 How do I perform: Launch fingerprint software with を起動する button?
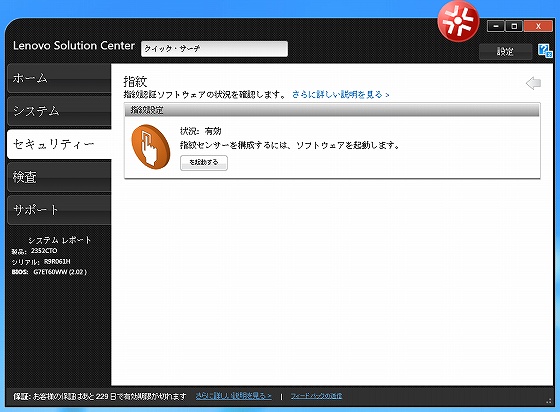(x=204, y=163)
